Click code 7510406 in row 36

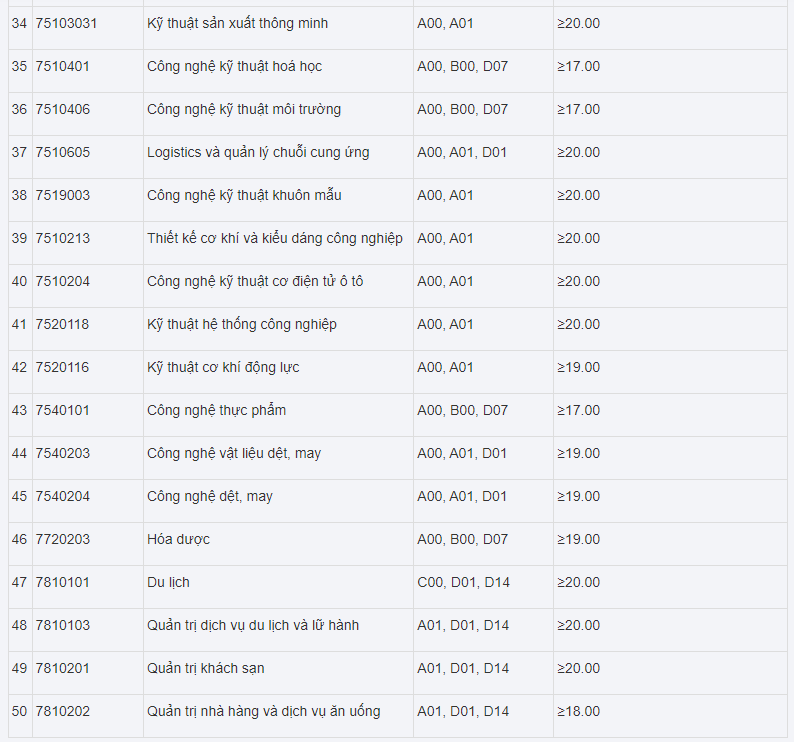click(62, 109)
